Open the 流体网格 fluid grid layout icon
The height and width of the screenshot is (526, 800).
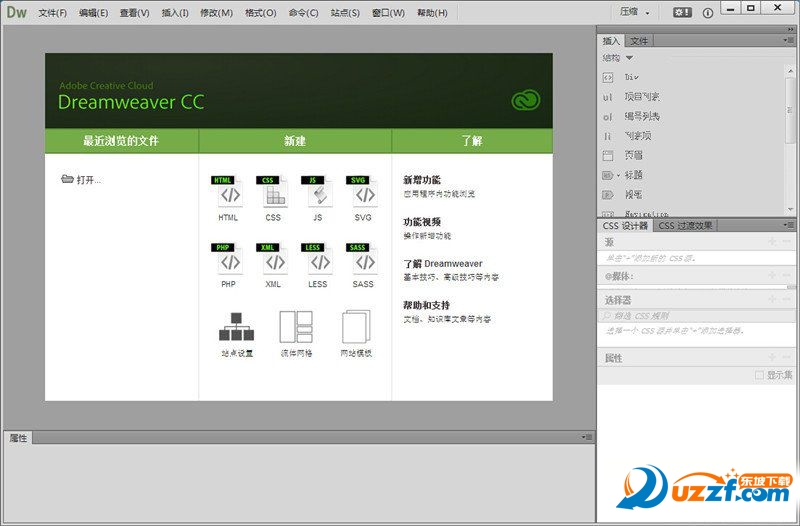(x=296, y=334)
